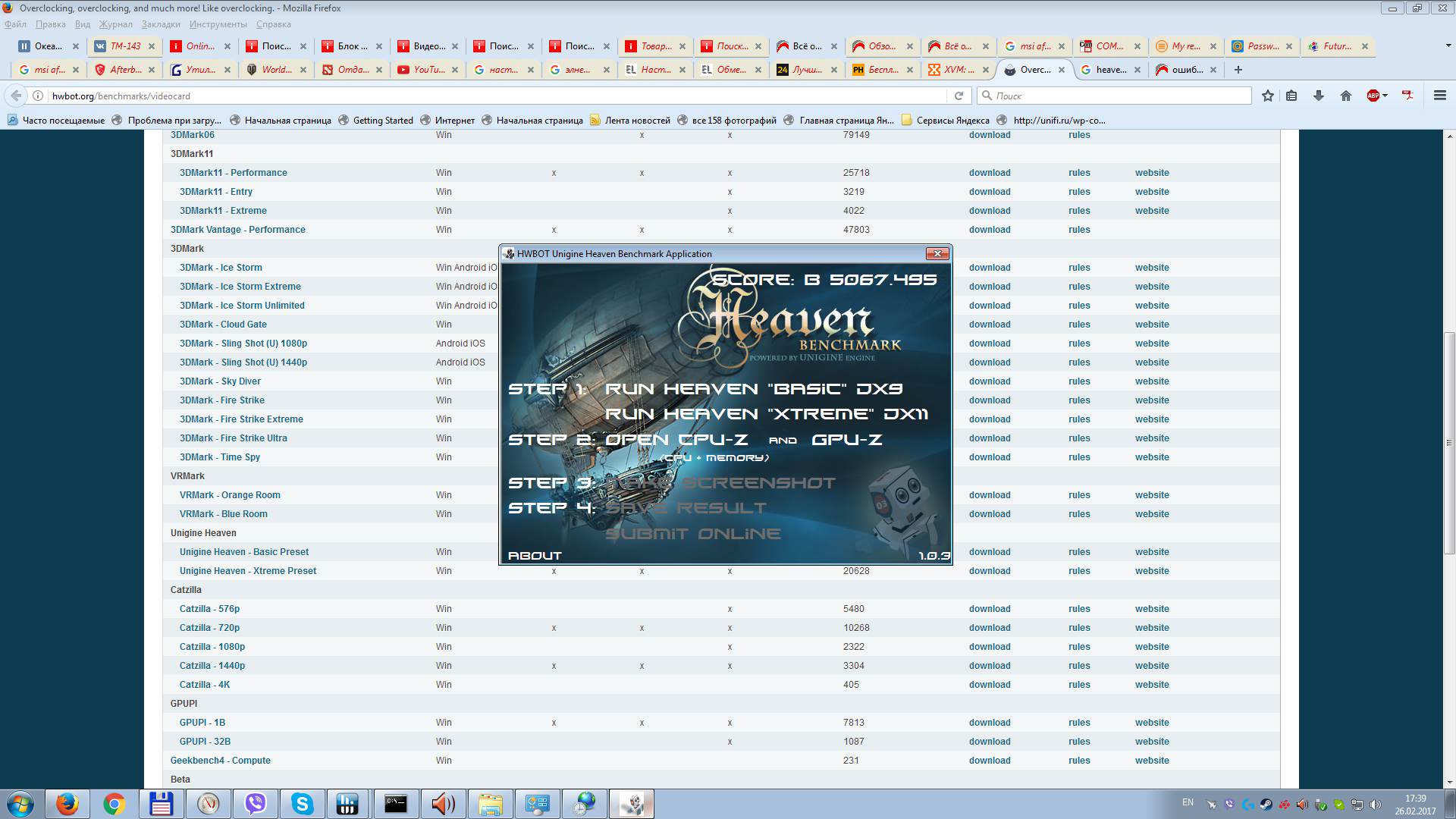
Task: Open the Правка menu
Action: 50,24
